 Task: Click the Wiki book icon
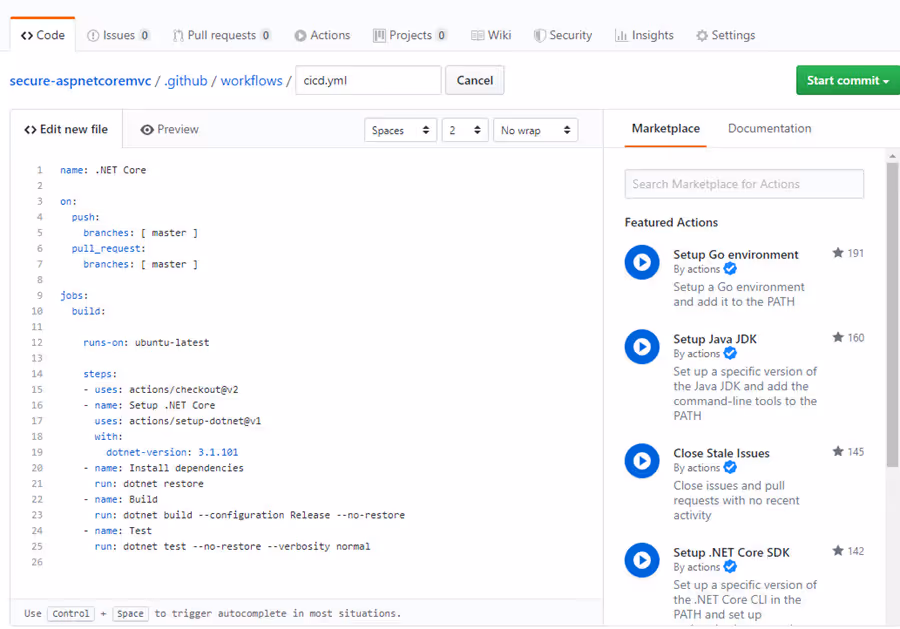pos(477,36)
